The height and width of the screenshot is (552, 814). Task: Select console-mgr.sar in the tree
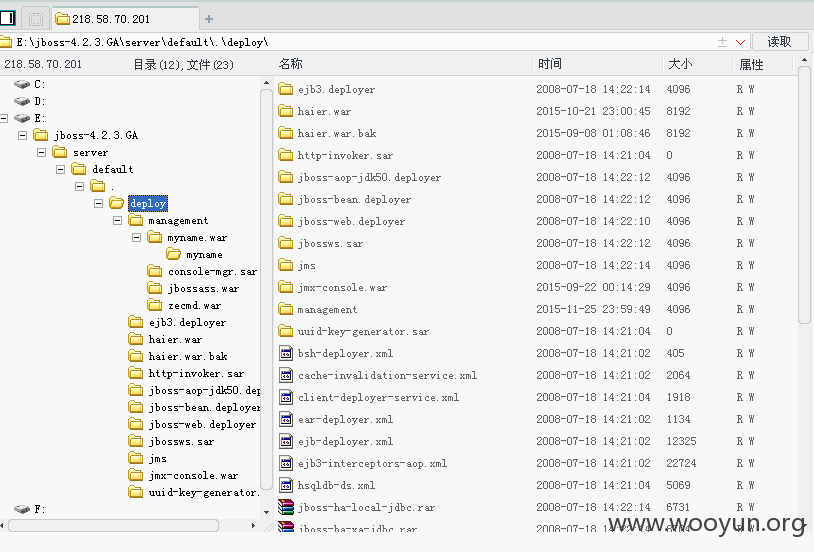212,271
